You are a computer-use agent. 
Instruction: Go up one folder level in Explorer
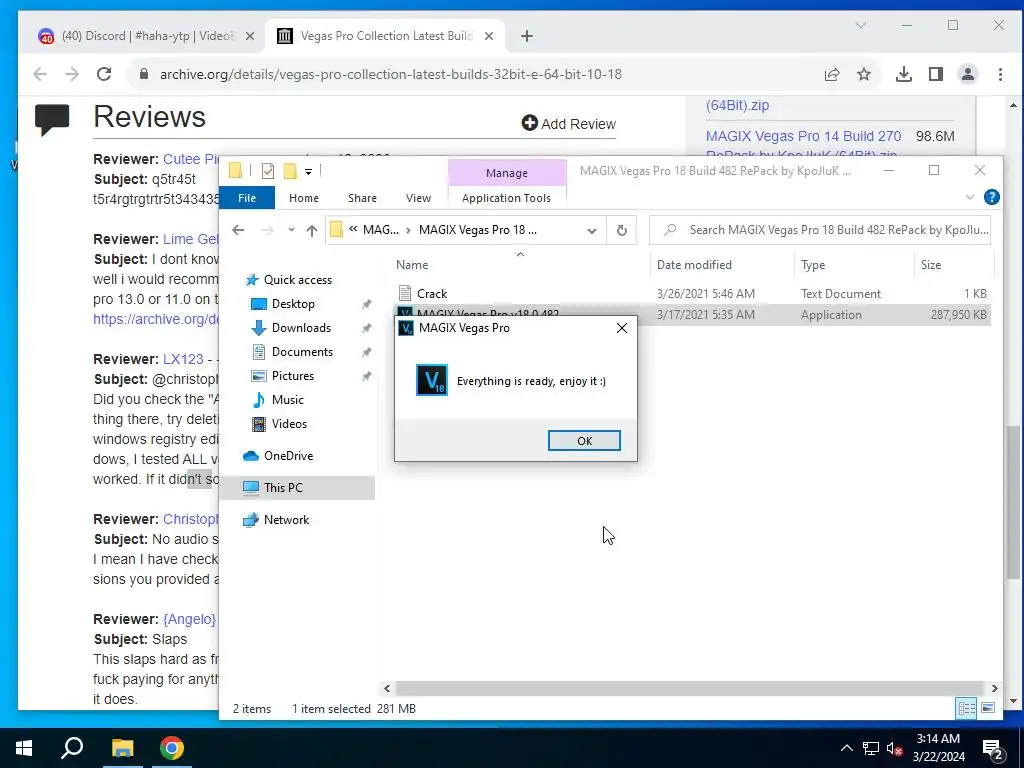tap(312, 230)
